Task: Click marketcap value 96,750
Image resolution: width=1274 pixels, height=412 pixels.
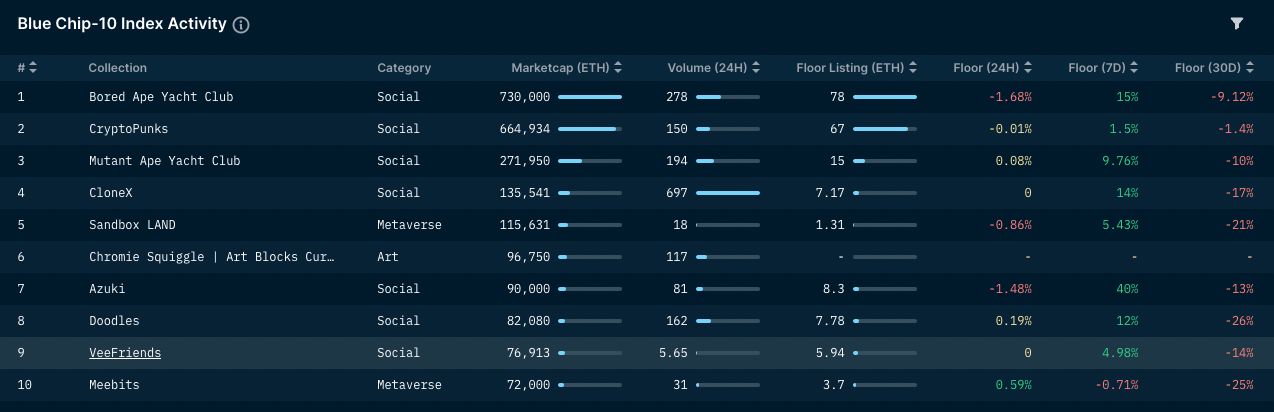Action: pyautogui.click(x=529, y=257)
